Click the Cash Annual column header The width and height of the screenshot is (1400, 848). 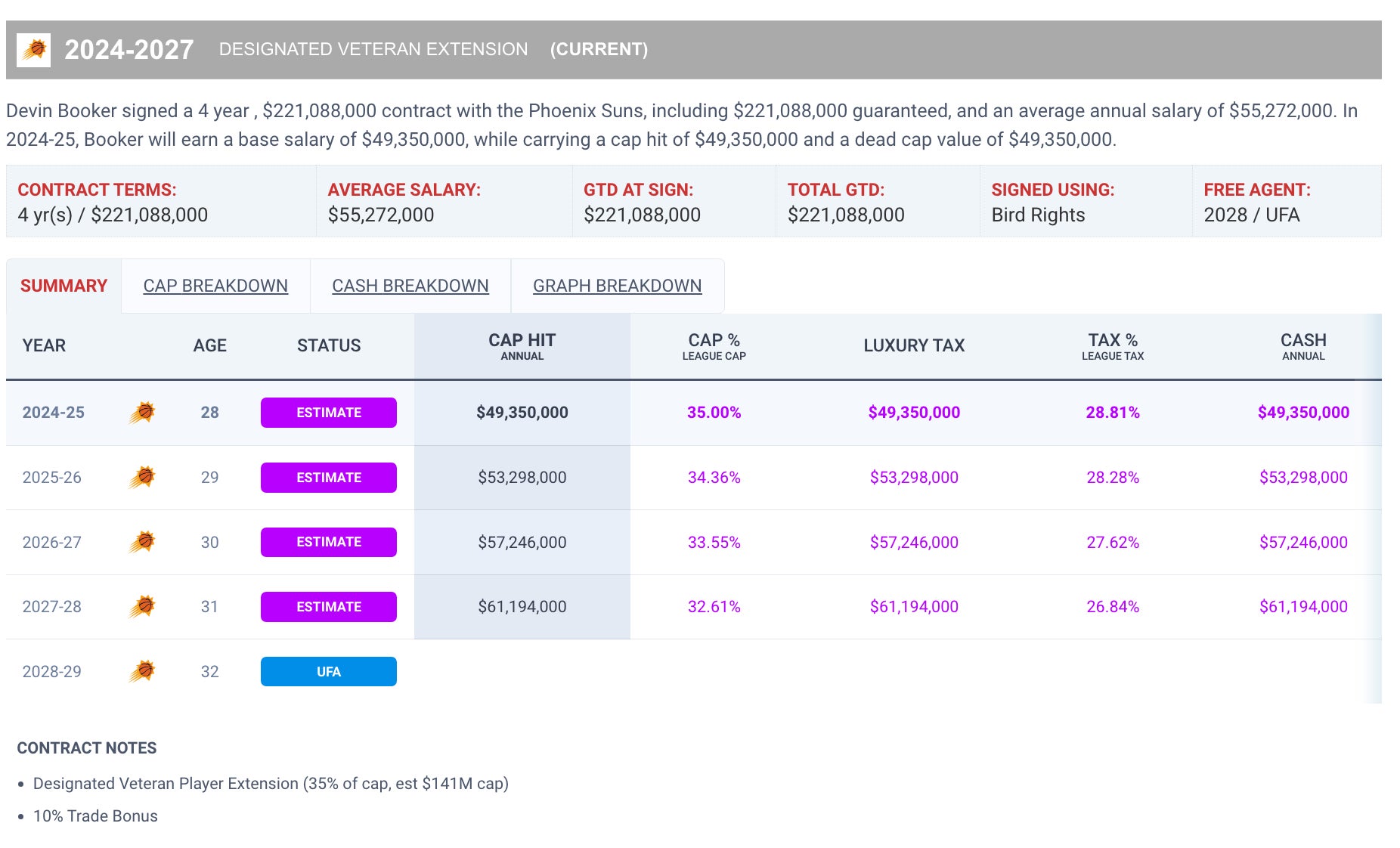1302,346
